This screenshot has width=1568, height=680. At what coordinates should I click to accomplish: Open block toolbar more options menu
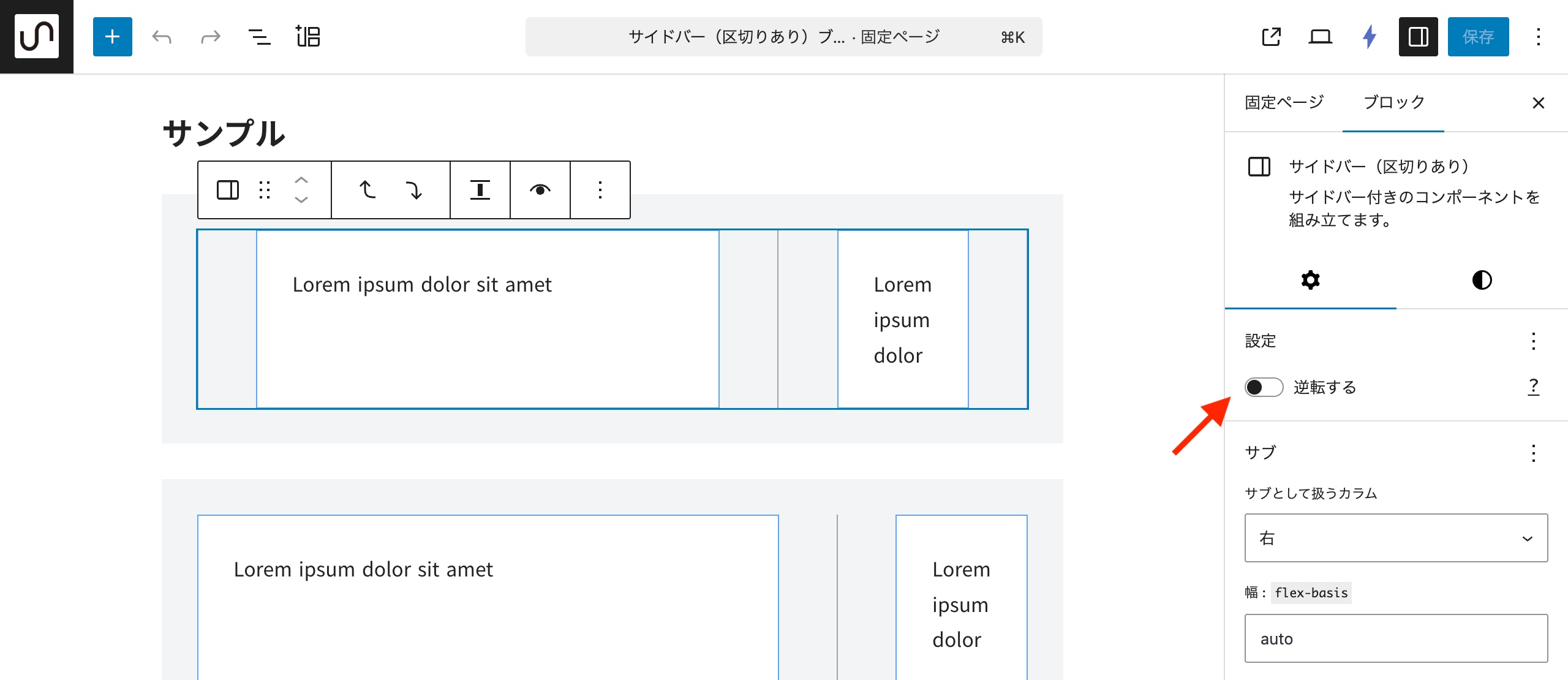click(600, 190)
